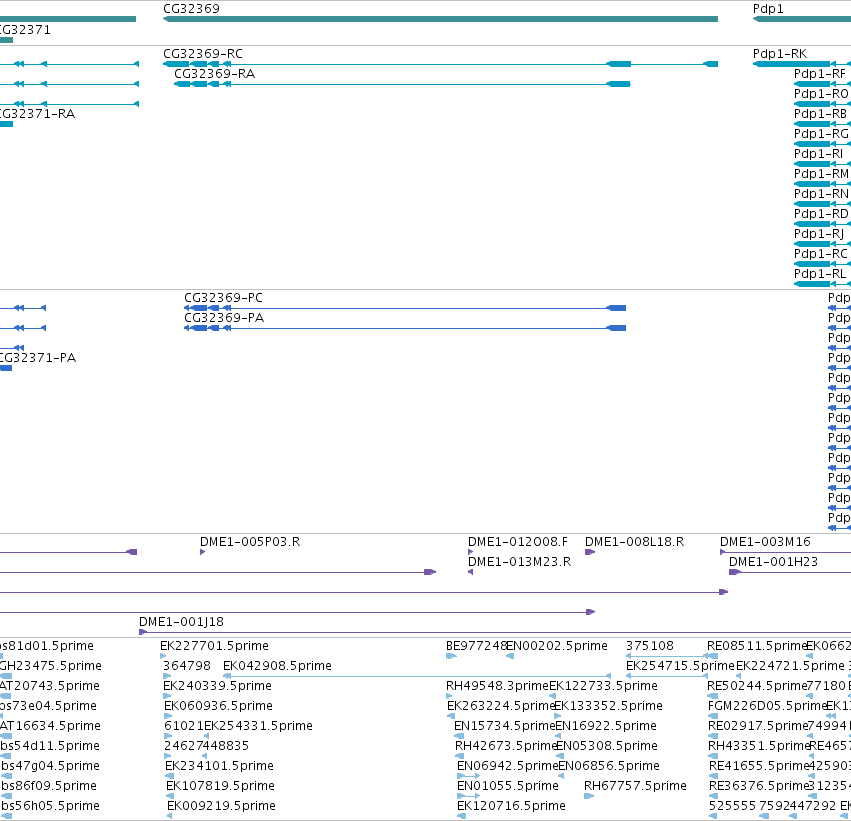This screenshot has height=821, width=851.
Task: Click the CG32371-PA protein label
Action: (x=36, y=358)
